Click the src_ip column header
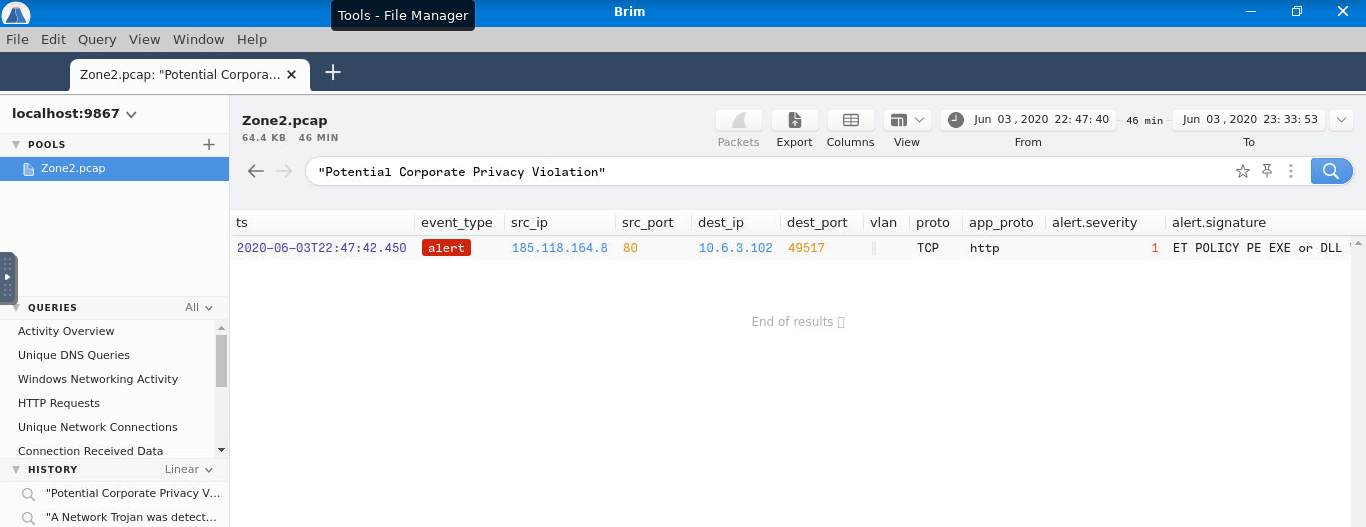The height and width of the screenshot is (527, 1366). [x=528, y=222]
